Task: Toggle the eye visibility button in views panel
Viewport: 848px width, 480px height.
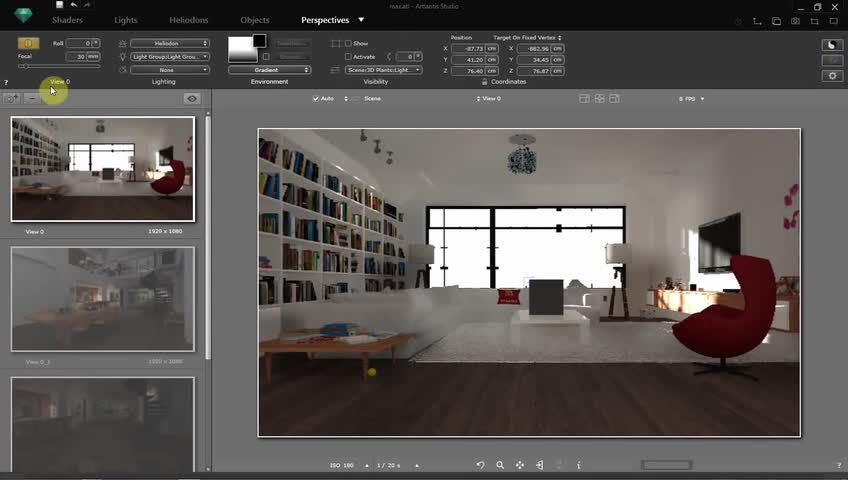Action: pyautogui.click(x=192, y=98)
